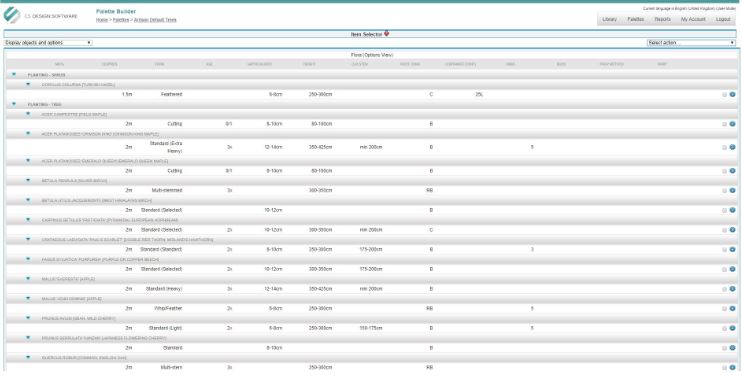Open info icon for Standard (Light) row
The height and width of the screenshot is (376, 742).
pos(732,328)
